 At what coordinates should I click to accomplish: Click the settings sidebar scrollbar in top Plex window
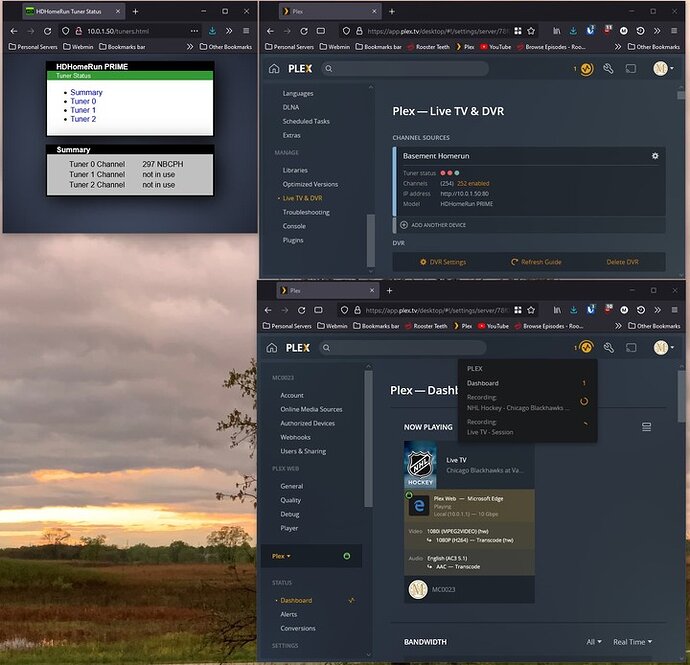point(371,240)
